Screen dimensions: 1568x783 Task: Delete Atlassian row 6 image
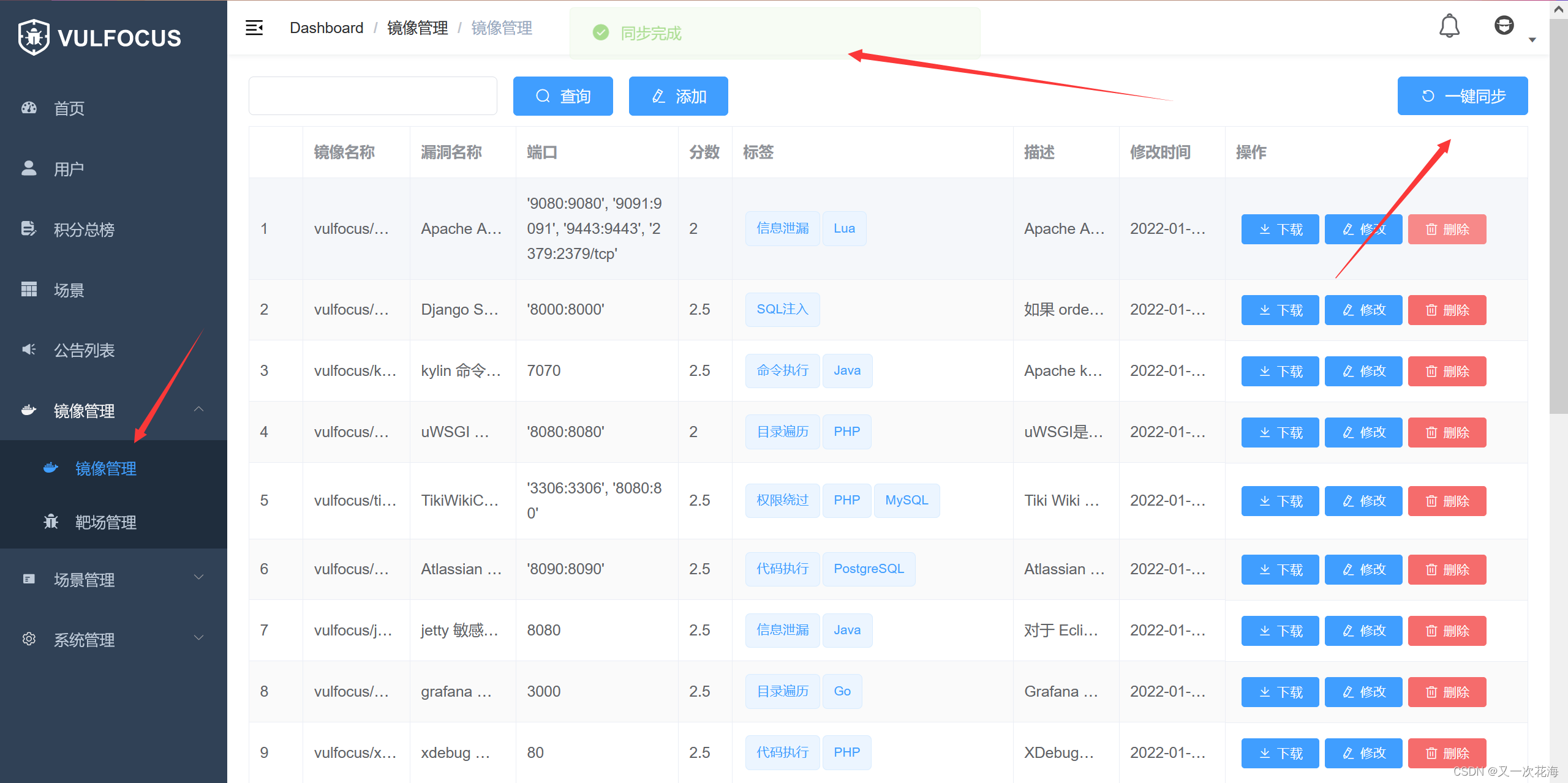(x=1447, y=570)
